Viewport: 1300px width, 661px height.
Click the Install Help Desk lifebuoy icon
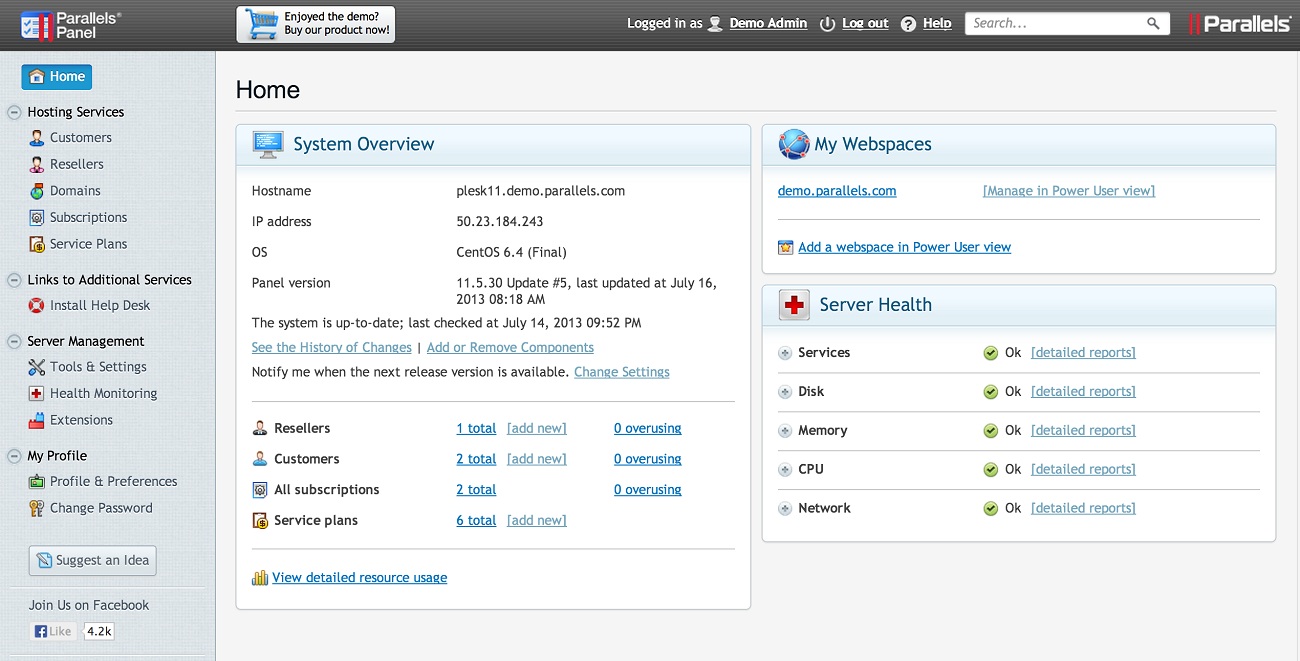37,306
